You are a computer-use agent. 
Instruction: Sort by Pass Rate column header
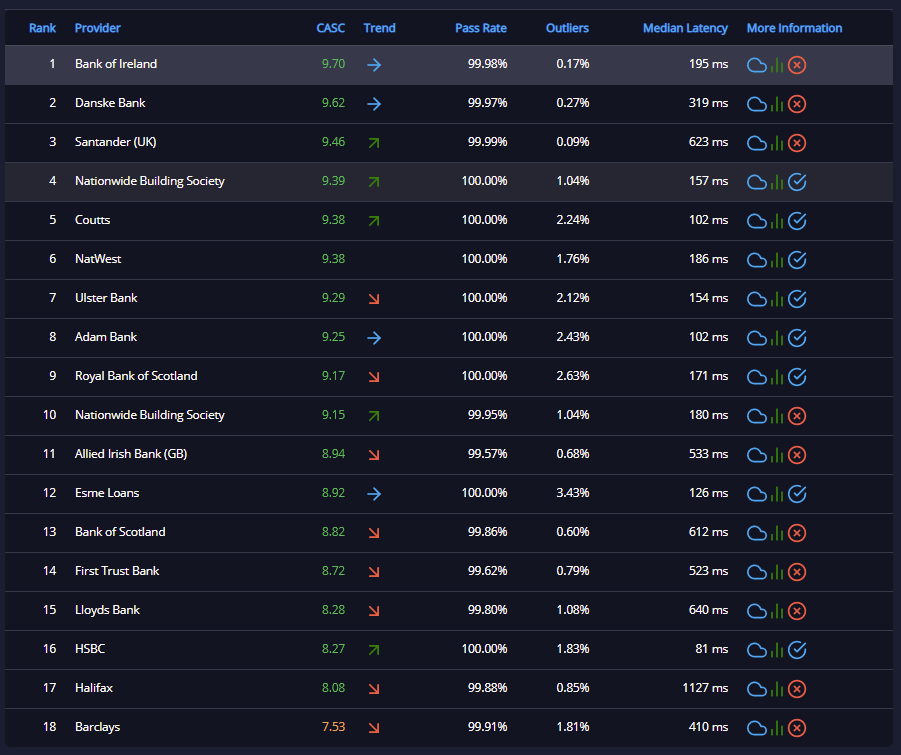click(481, 28)
